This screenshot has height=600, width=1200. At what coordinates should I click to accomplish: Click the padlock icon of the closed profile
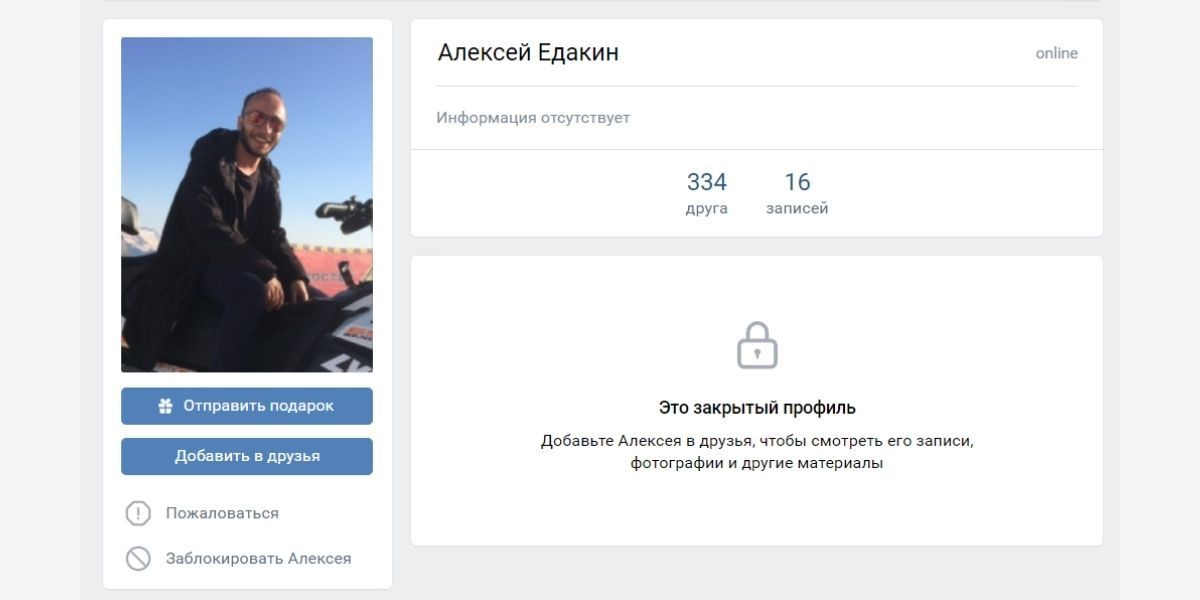pos(757,345)
